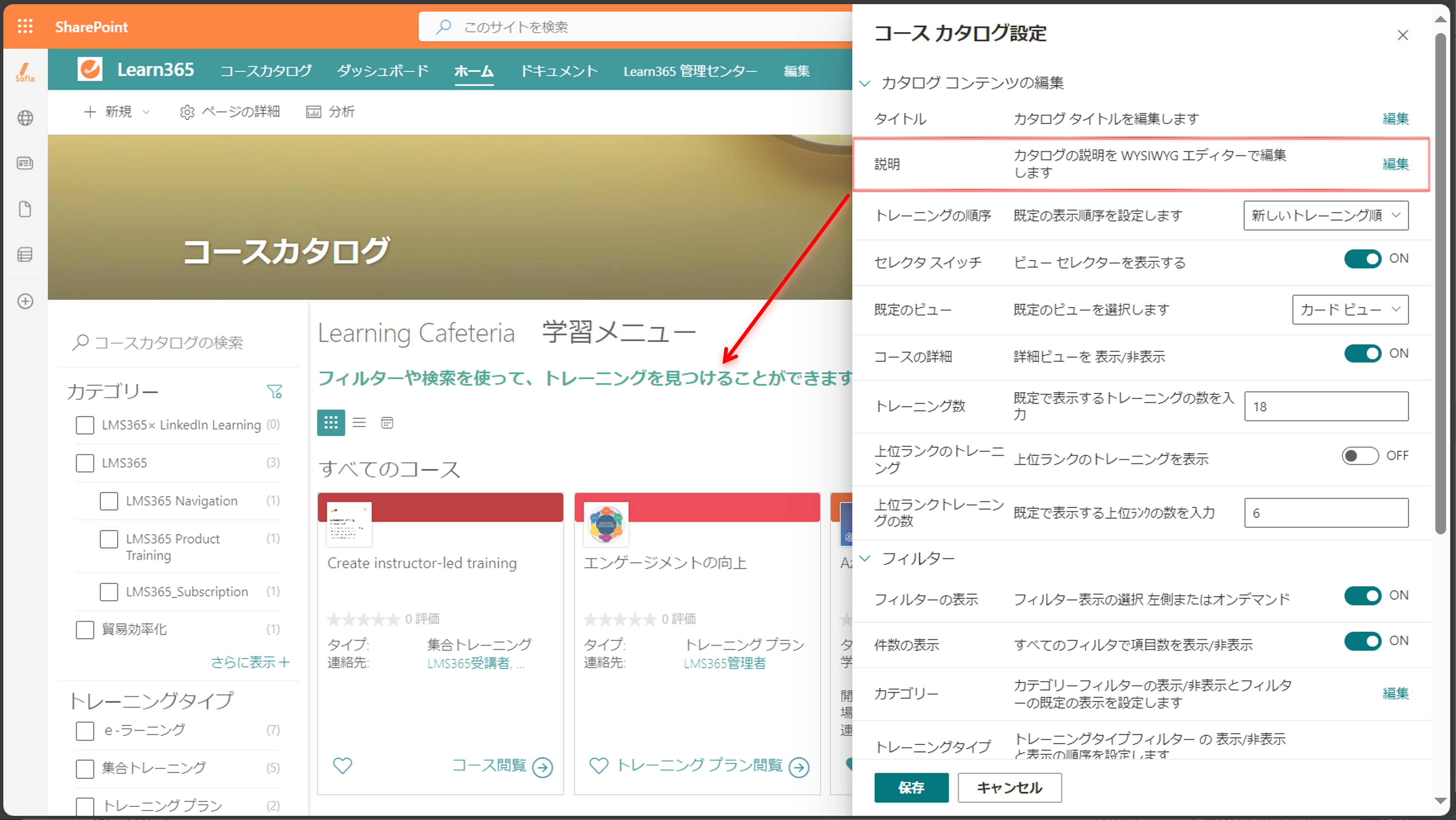1456x820 pixels.
Task: Click 編集 link for カテゴリー filter row
Action: [1395, 694]
